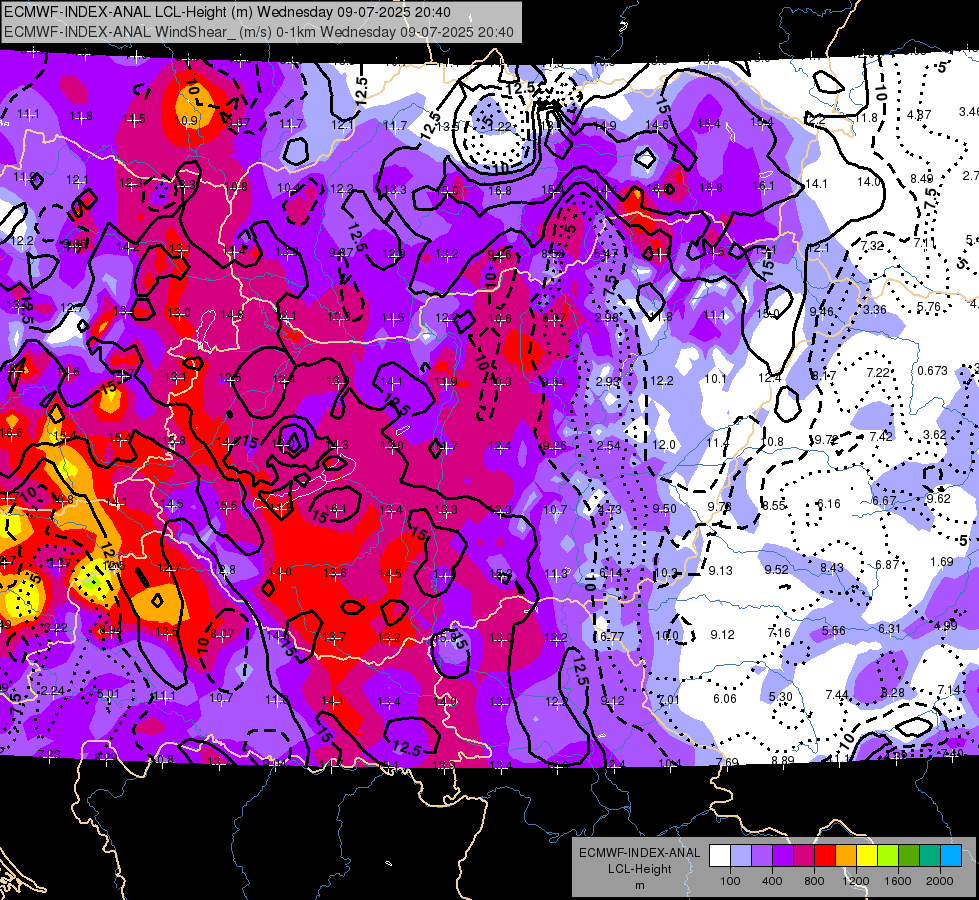Click the legend tick label 800
Image resolution: width=979 pixels, height=900 pixels.
click(x=814, y=881)
